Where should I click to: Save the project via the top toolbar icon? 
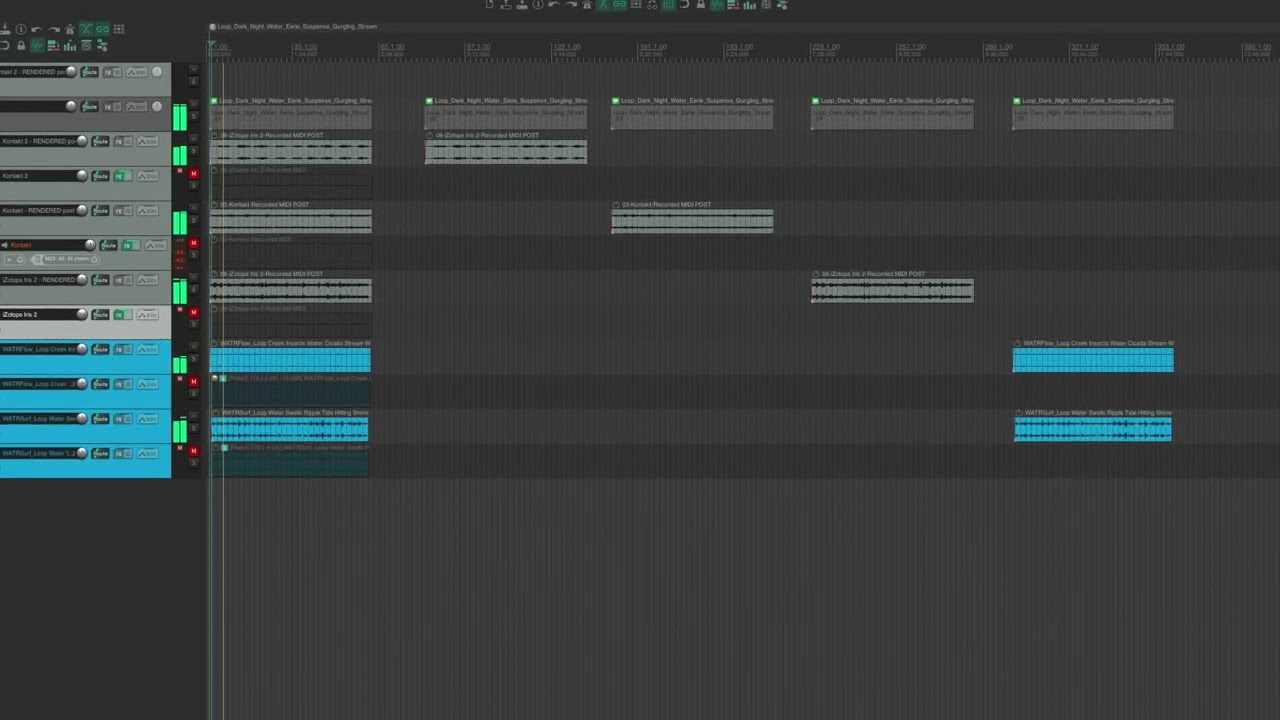(x=522, y=5)
